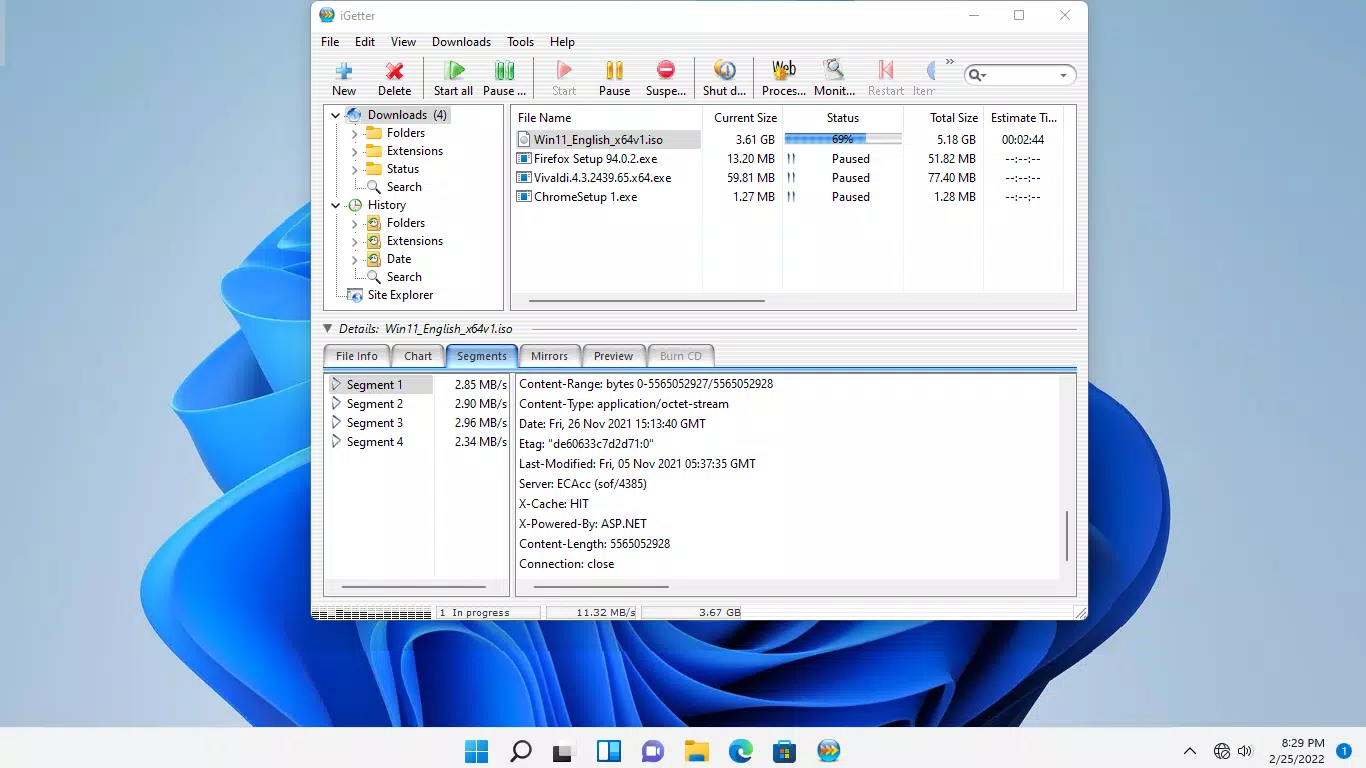The image size is (1366, 768).
Task: Collapse the Details disclosure triangle
Action: tap(328, 328)
